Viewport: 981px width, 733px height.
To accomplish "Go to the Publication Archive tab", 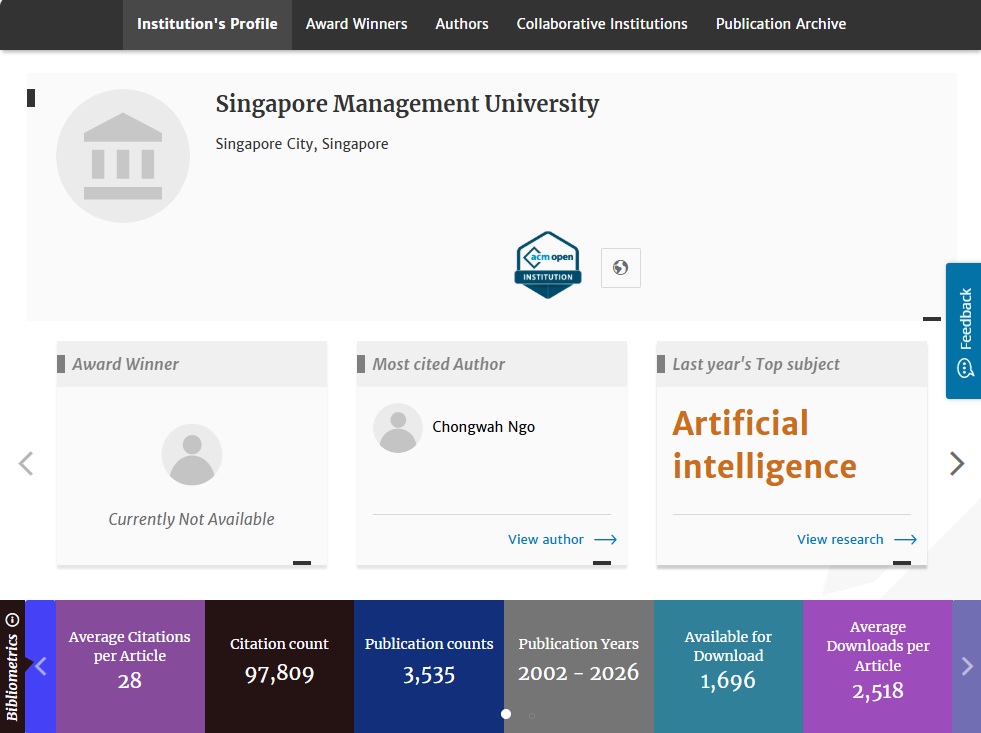I will coord(780,24).
